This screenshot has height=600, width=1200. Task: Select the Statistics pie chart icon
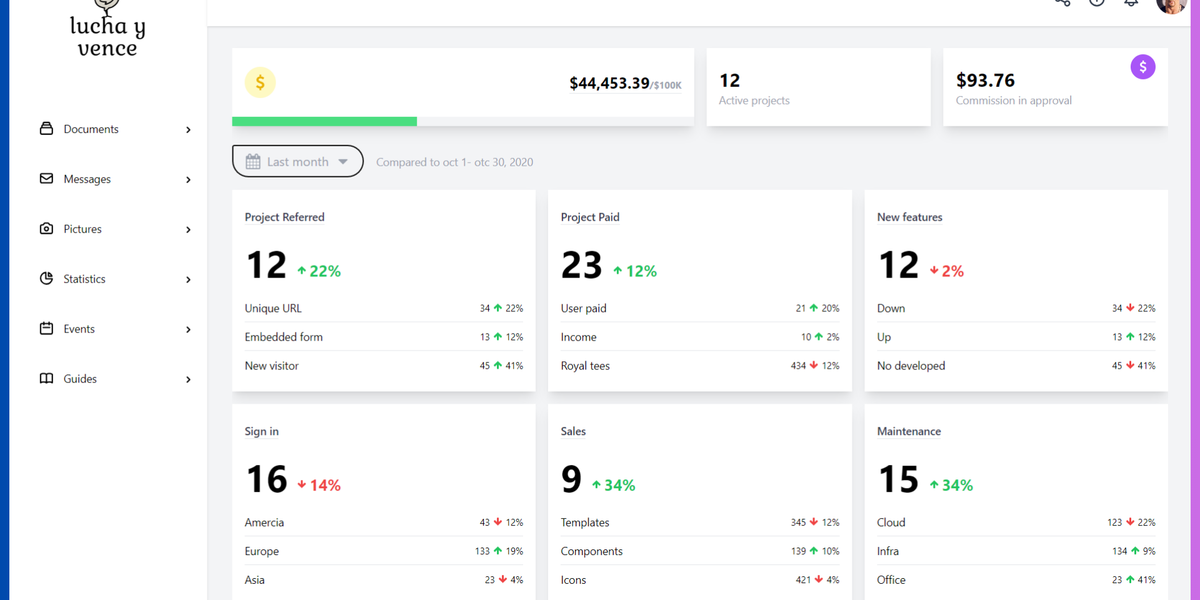(46, 278)
